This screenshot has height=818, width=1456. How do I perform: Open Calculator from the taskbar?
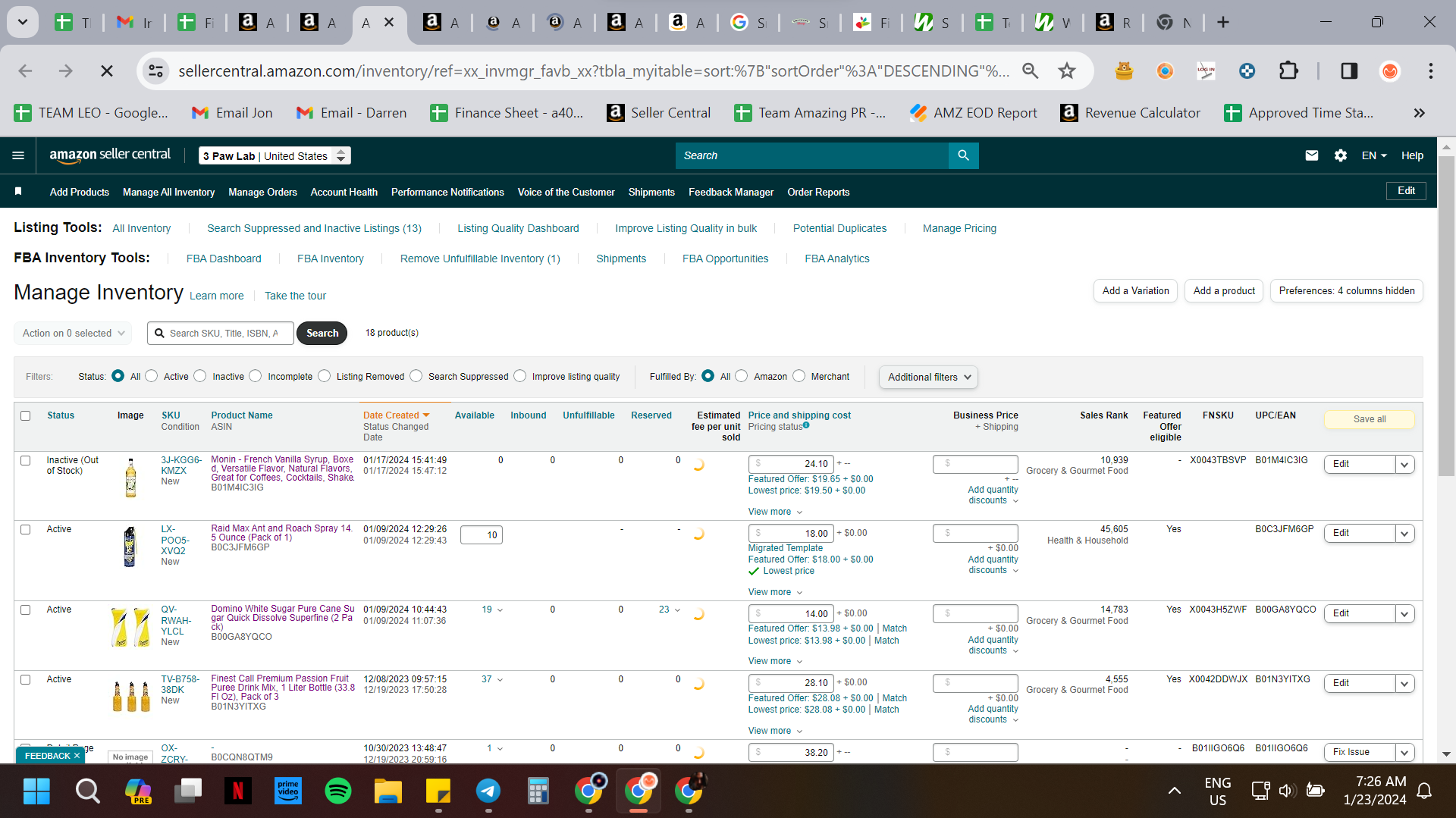click(x=538, y=791)
